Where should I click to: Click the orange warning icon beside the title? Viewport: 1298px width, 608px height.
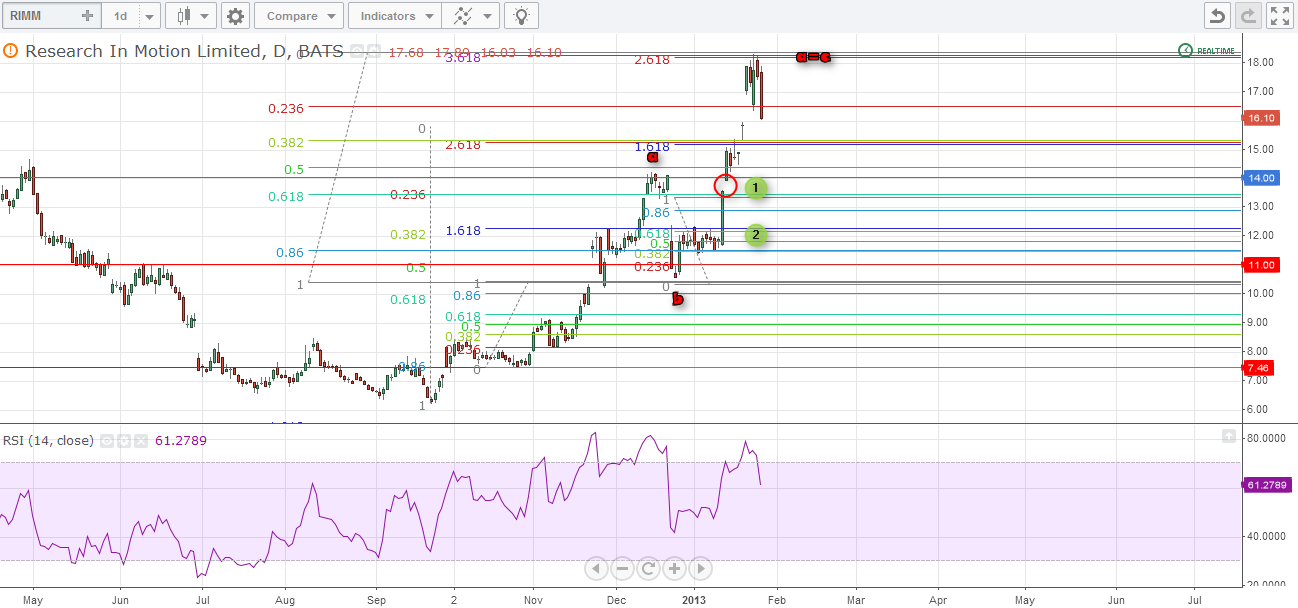tap(11, 51)
